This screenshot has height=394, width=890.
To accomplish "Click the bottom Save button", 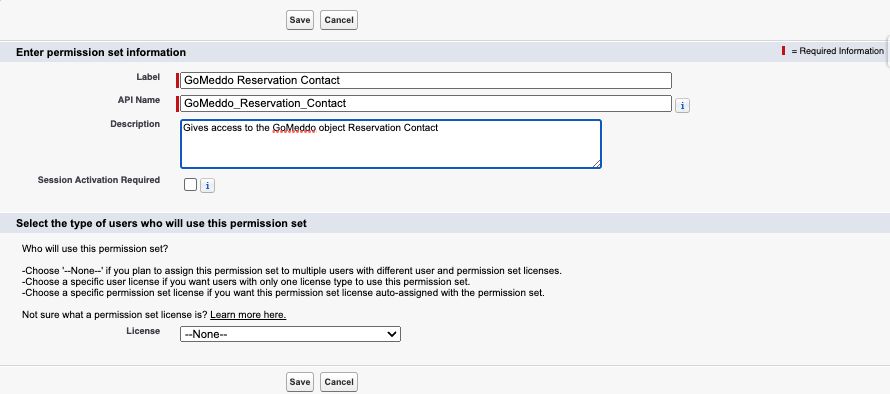I will click(x=300, y=382).
